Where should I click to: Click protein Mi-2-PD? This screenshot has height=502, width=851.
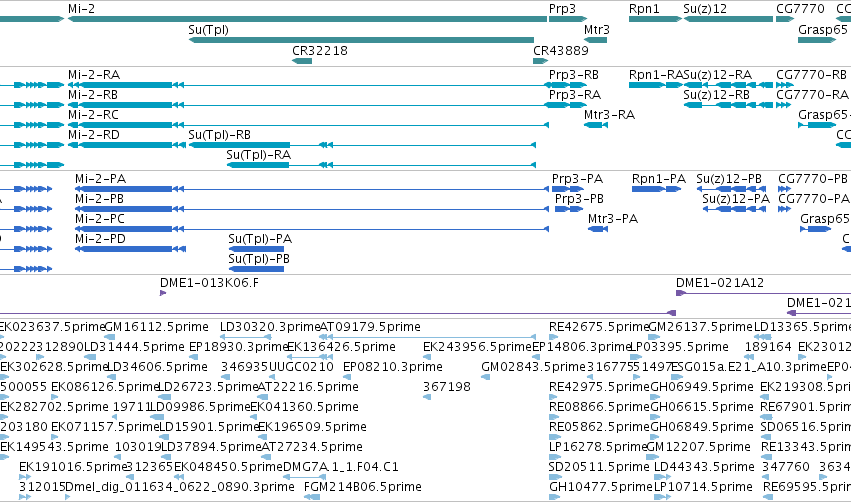click(x=130, y=250)
